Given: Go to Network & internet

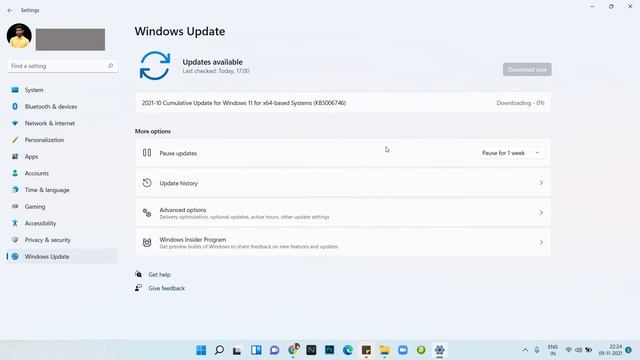Looking at the screenshot, I should point(62,123).
